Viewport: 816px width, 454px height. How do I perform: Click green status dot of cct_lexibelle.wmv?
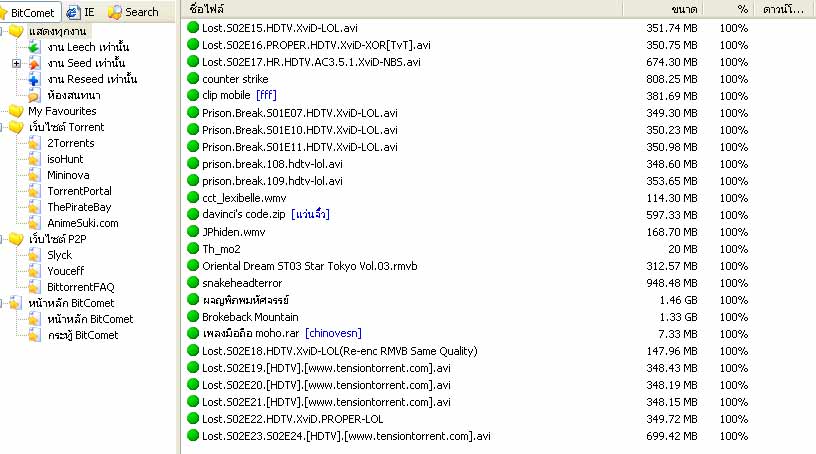pyautogui.click(x=193, y=198)
